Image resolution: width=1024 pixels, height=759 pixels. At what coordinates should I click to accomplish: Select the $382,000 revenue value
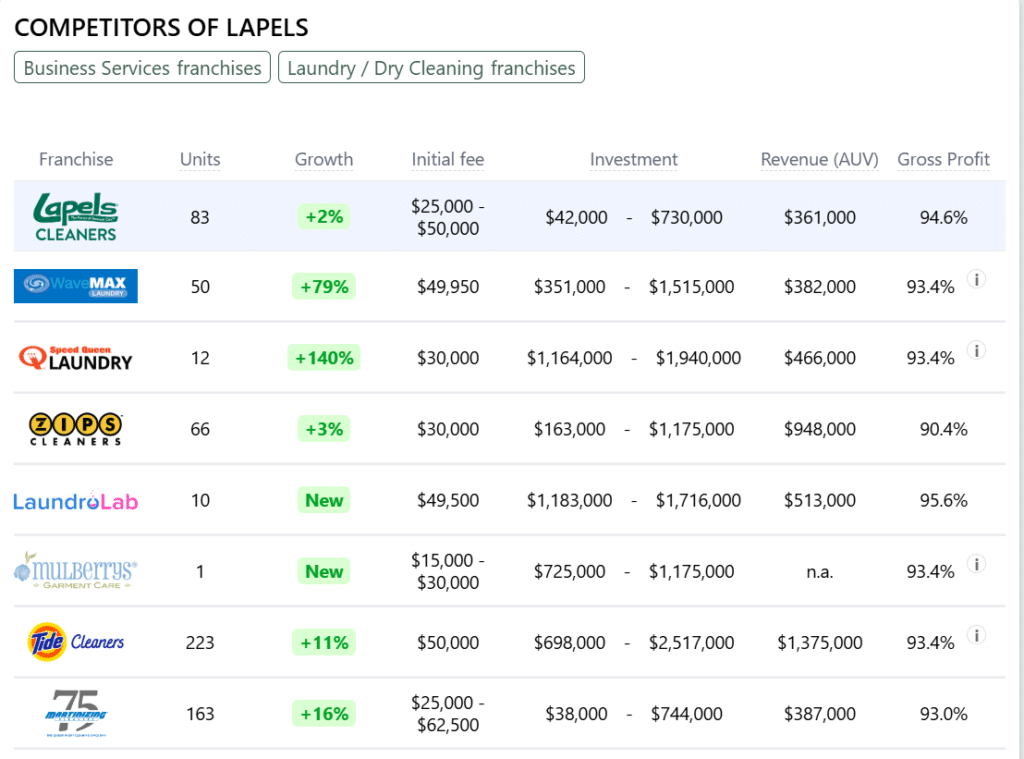[x=820, y=287]
